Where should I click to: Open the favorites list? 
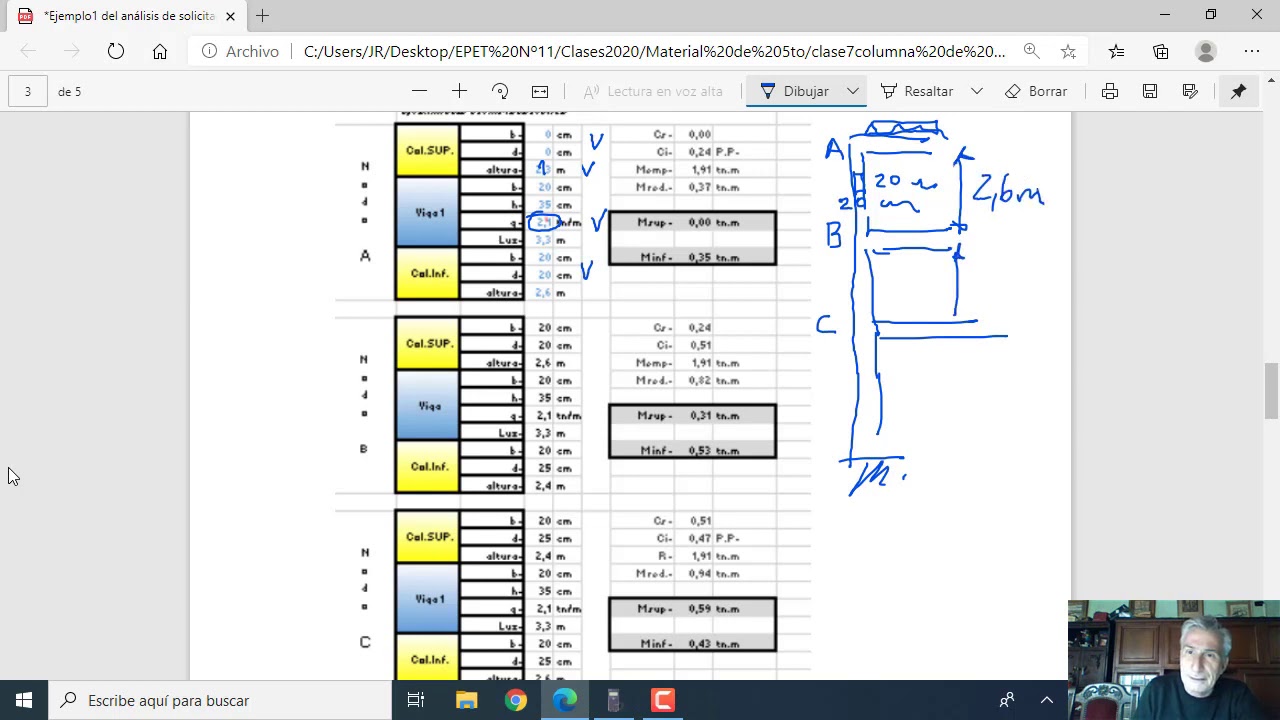pos(1116,51)
